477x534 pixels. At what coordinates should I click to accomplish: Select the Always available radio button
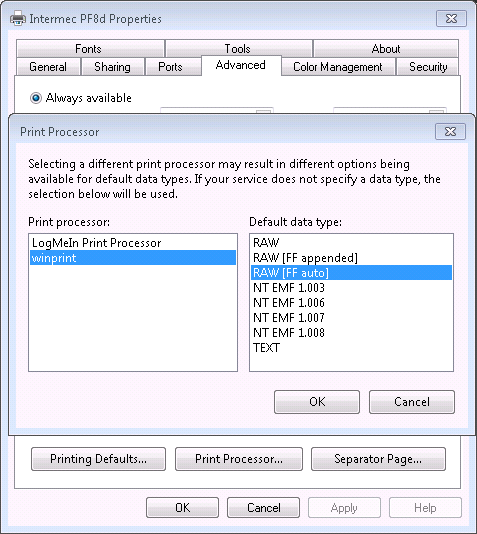click(36, 98)
